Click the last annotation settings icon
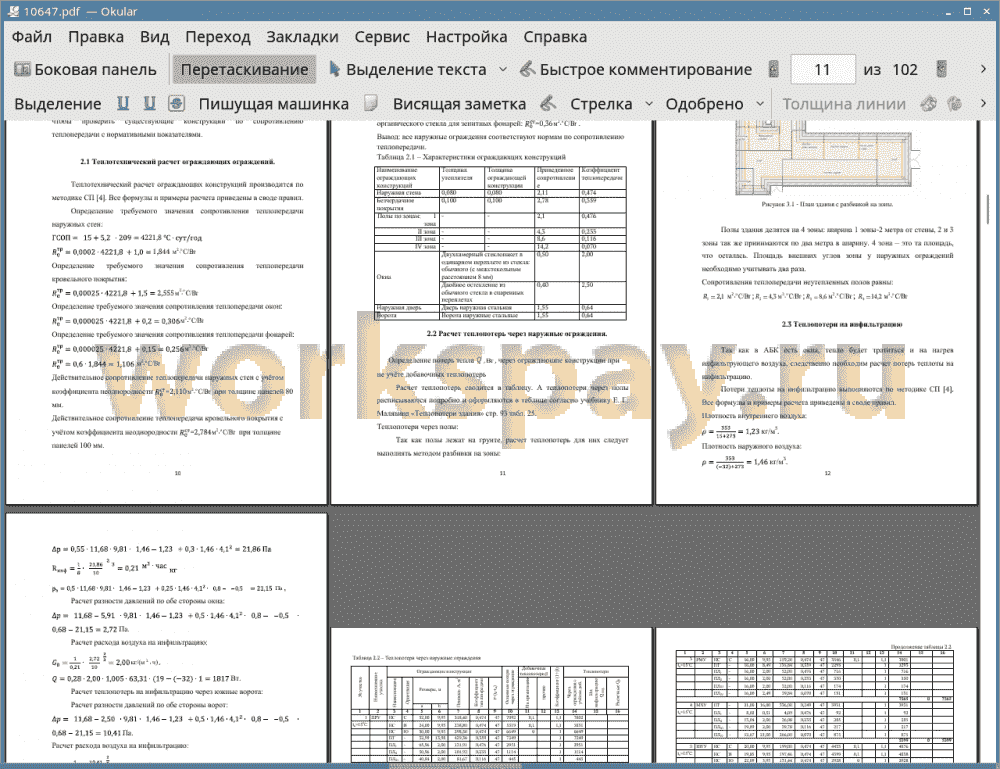1000x769 pixels. 954,103
